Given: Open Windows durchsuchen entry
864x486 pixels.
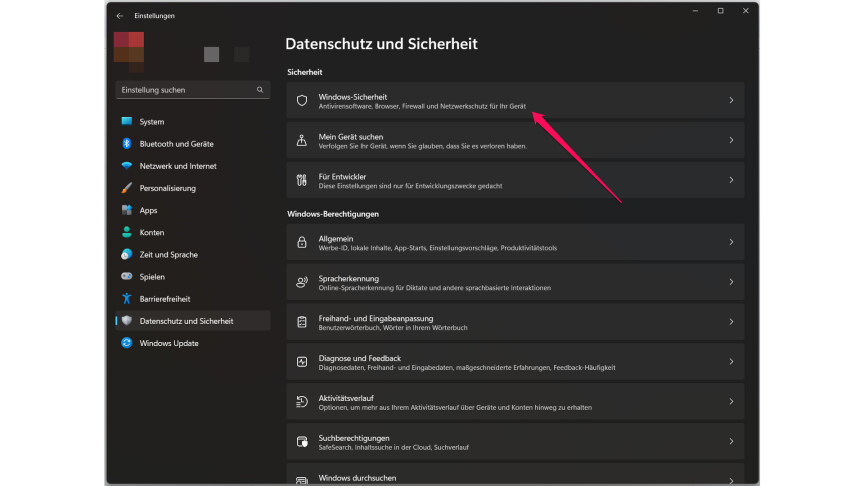Looking at the screenshot, I should click(515, 474).
